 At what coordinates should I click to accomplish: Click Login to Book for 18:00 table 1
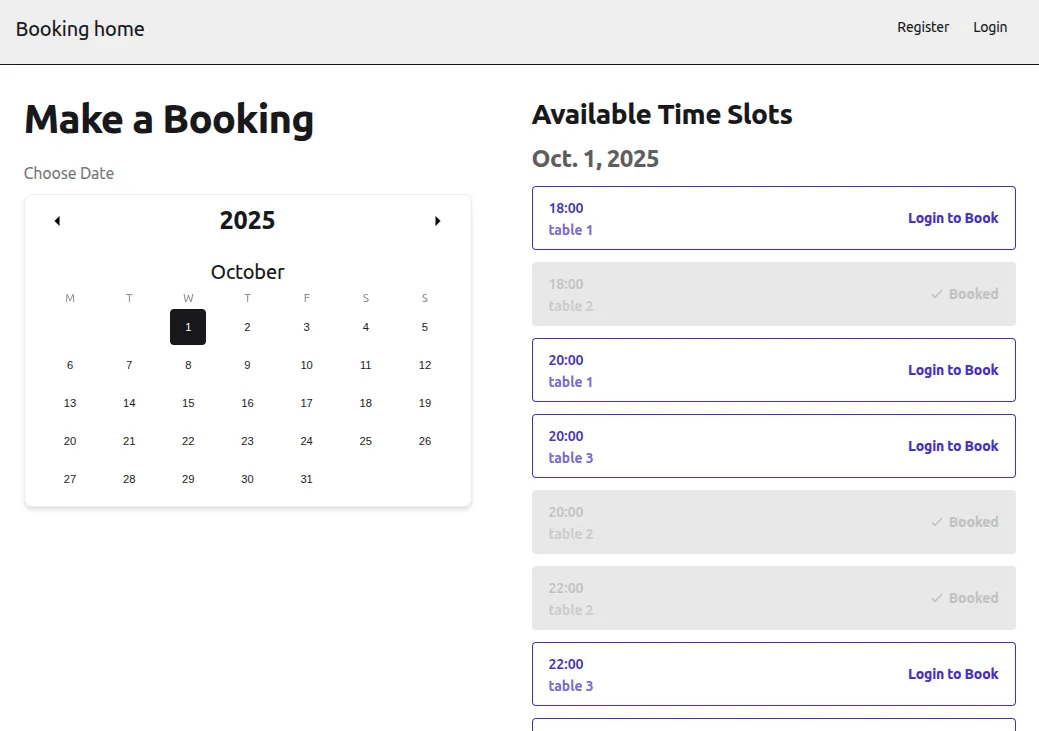(x=953, y=217)
